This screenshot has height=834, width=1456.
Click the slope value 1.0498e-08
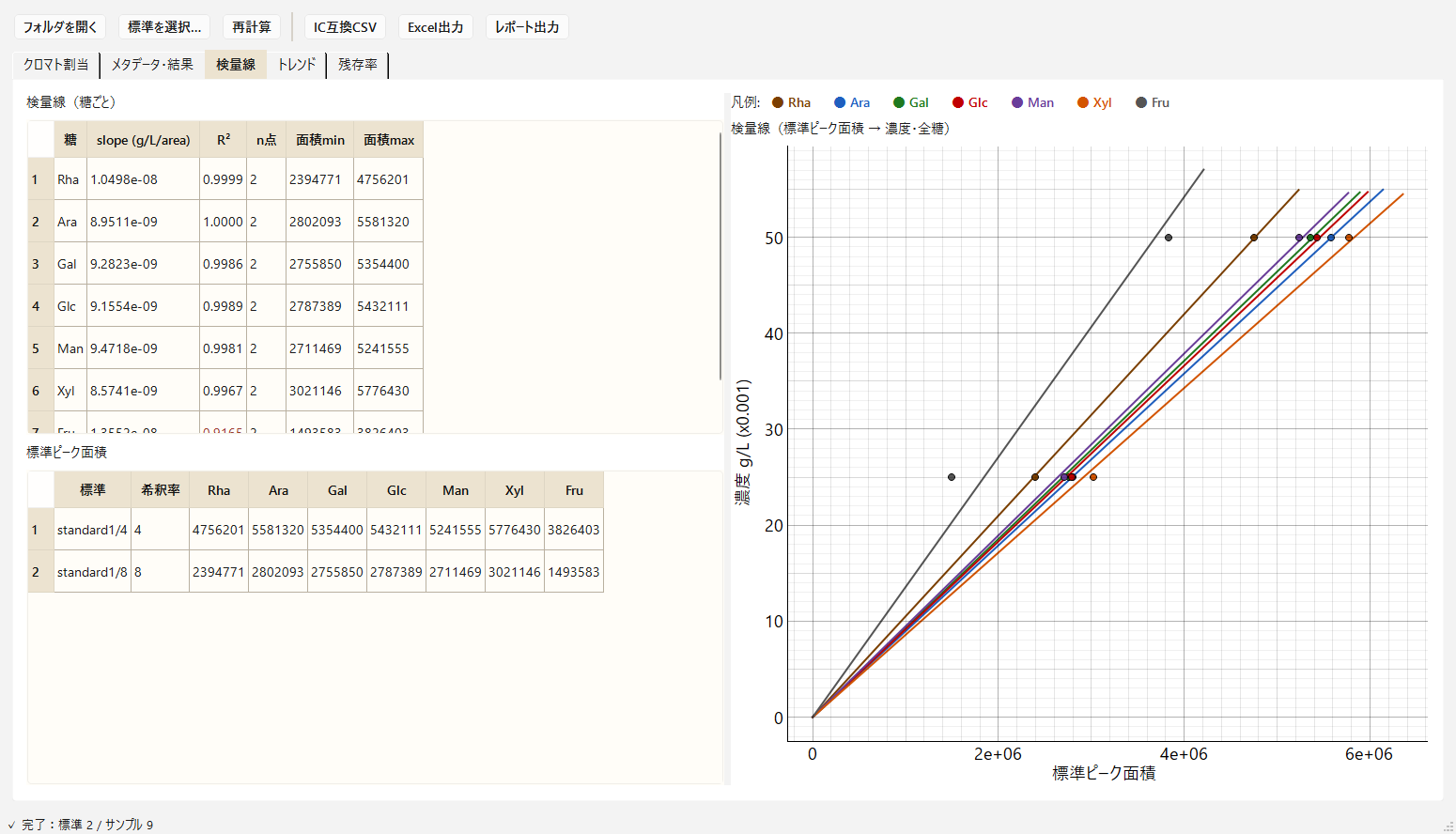pos(143,179)
